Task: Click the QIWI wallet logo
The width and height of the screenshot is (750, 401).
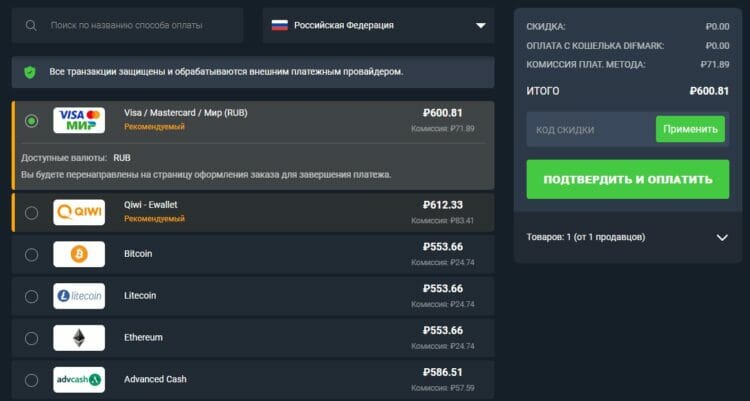Action: [79, 212]
